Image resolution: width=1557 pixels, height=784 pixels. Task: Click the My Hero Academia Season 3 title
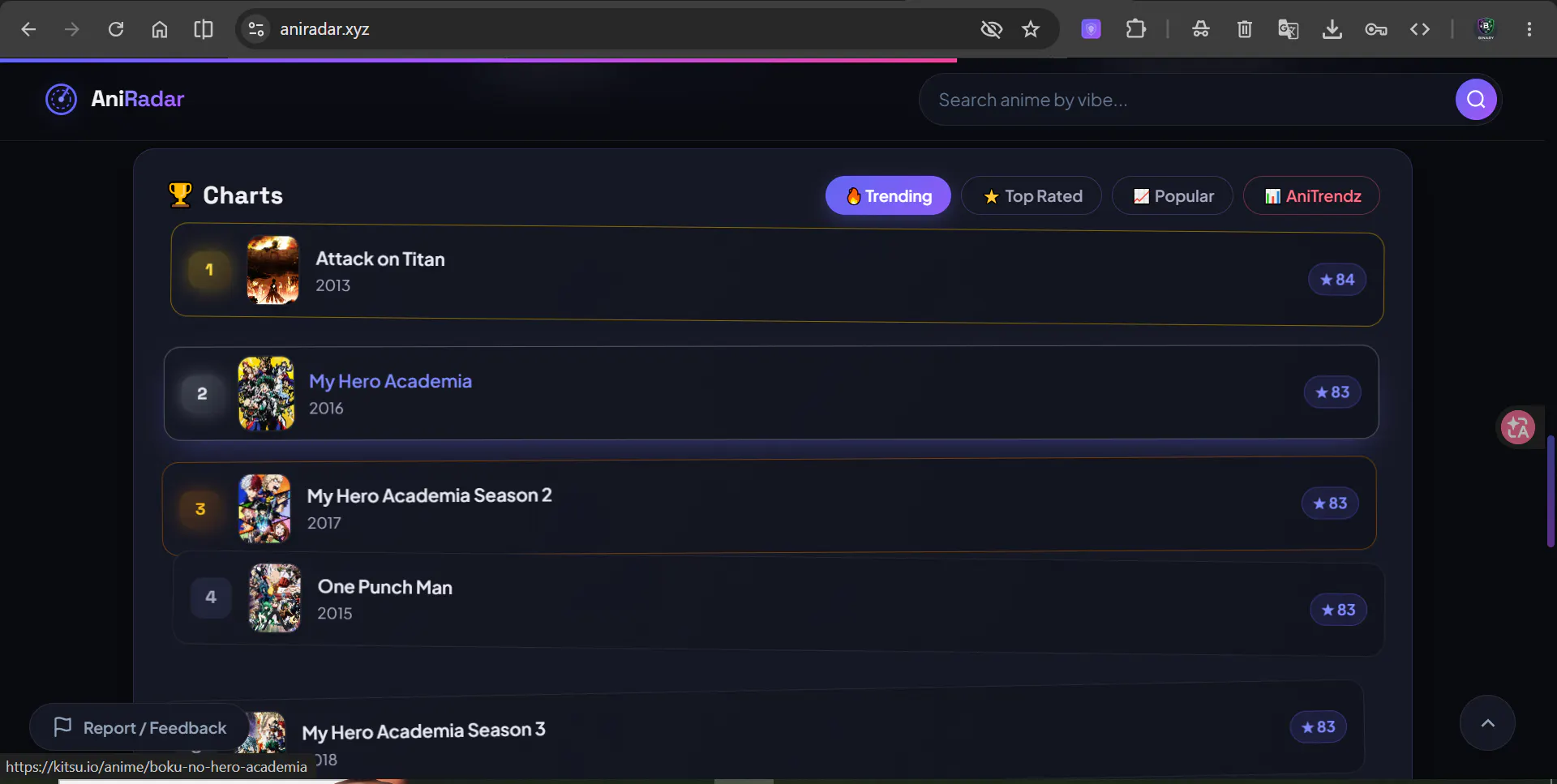(x=423, y=730)
